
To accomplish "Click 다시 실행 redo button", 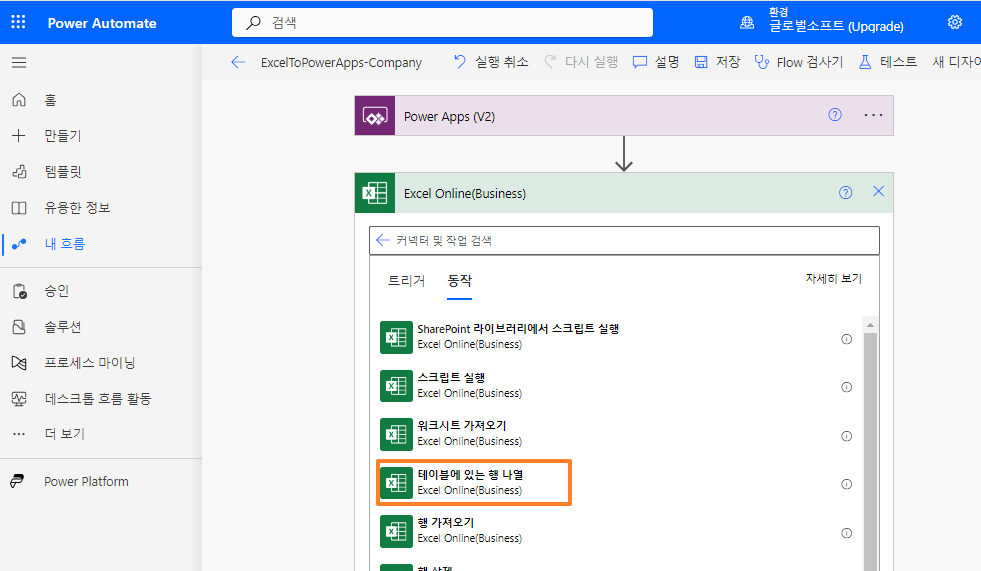I will [581, 62].
